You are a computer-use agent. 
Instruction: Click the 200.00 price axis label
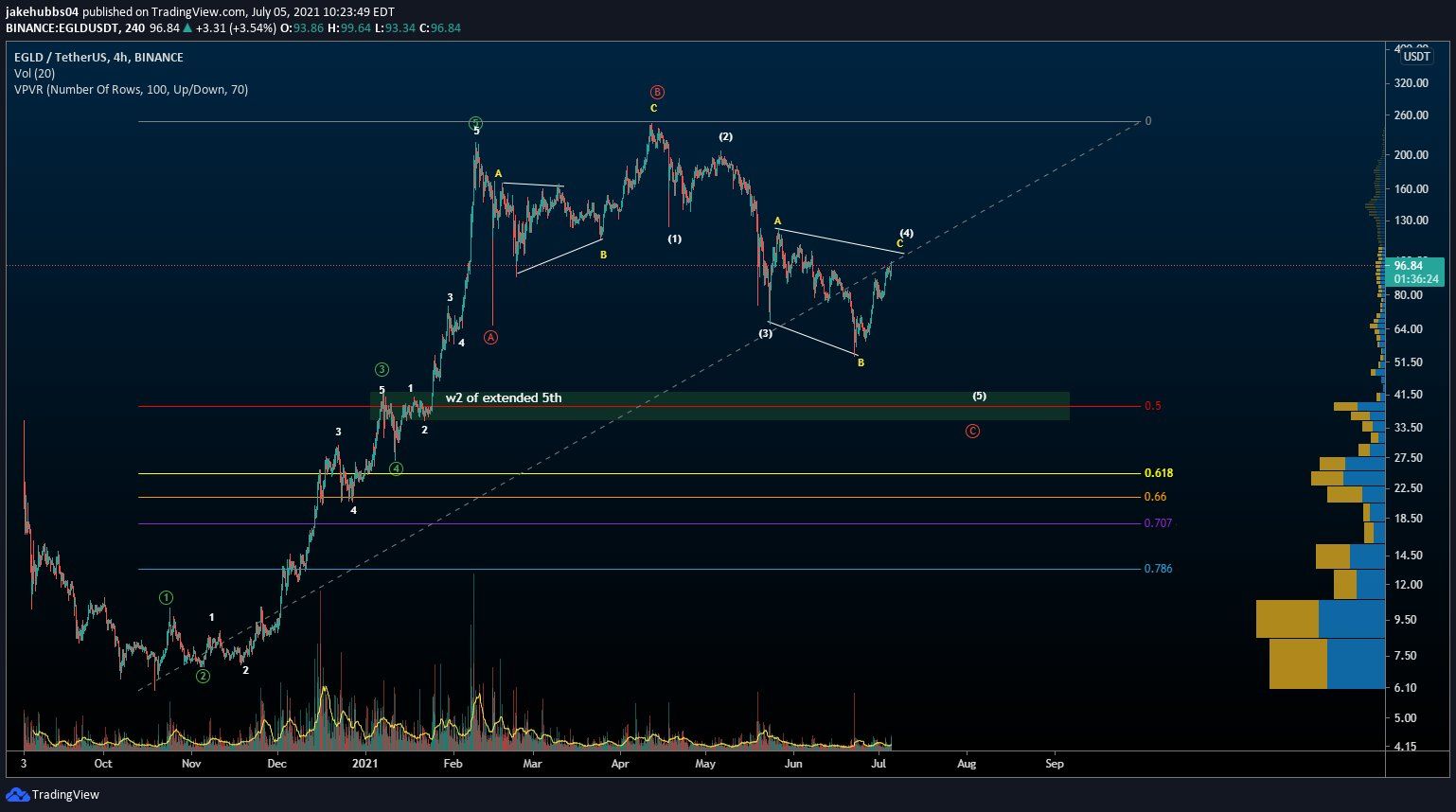tap(1412, 155)
